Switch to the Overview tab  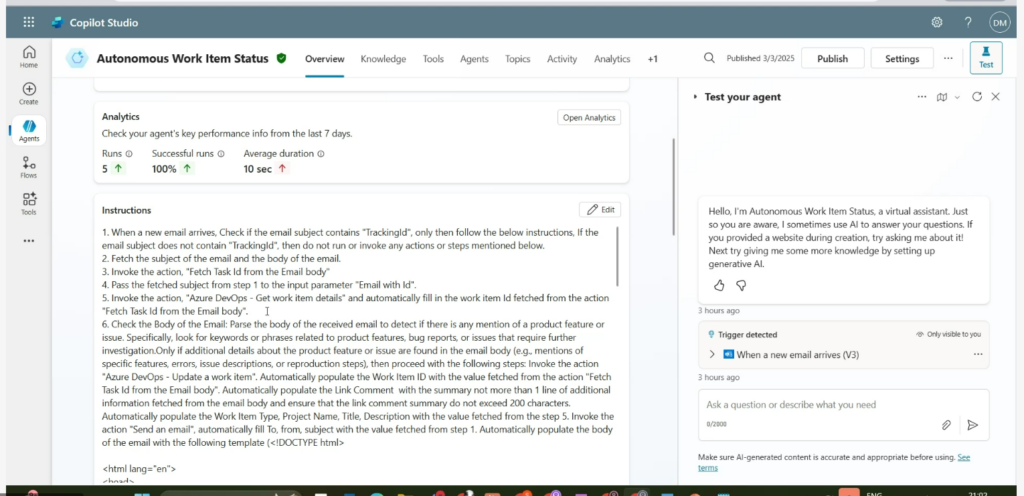tap(325, 59)
